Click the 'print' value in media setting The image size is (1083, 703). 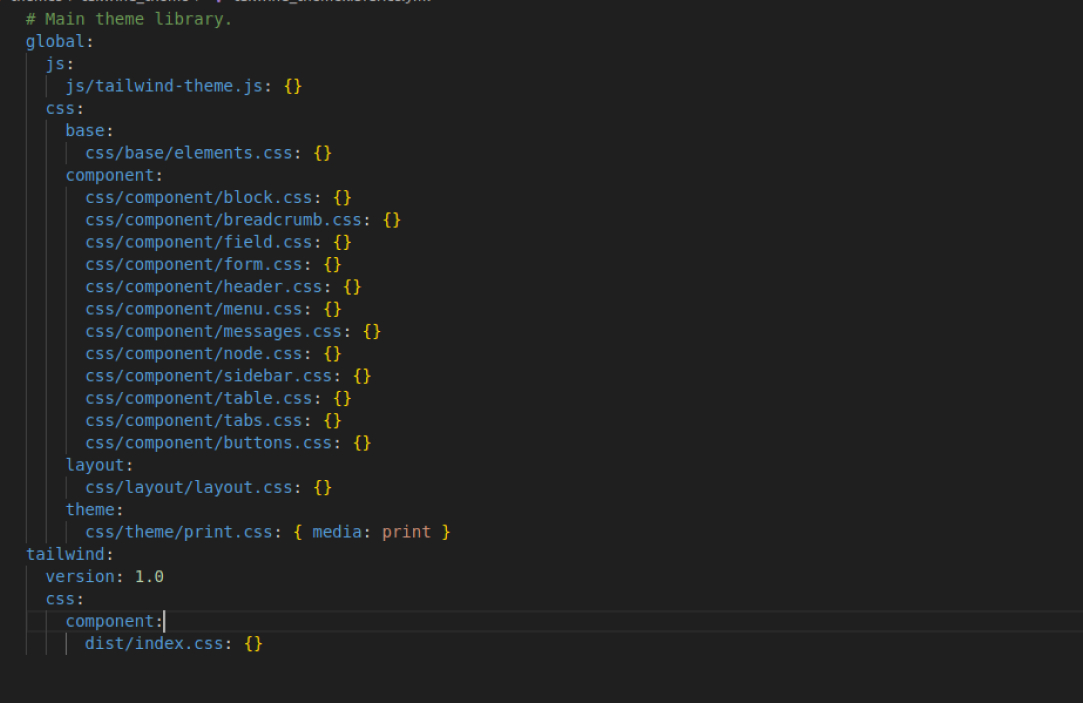[406, 532]
